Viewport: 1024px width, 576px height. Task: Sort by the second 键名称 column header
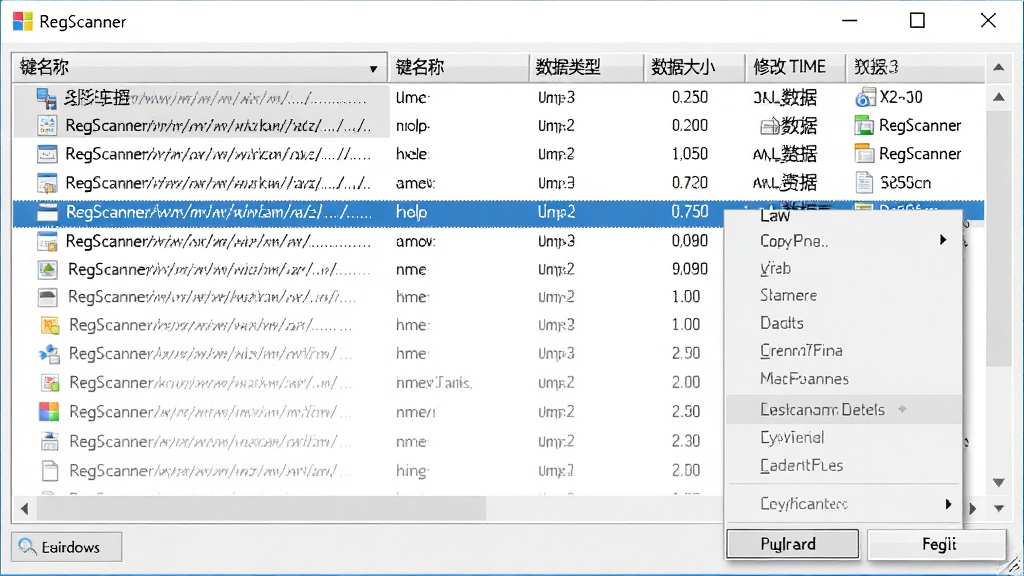[x=458, y=67]
